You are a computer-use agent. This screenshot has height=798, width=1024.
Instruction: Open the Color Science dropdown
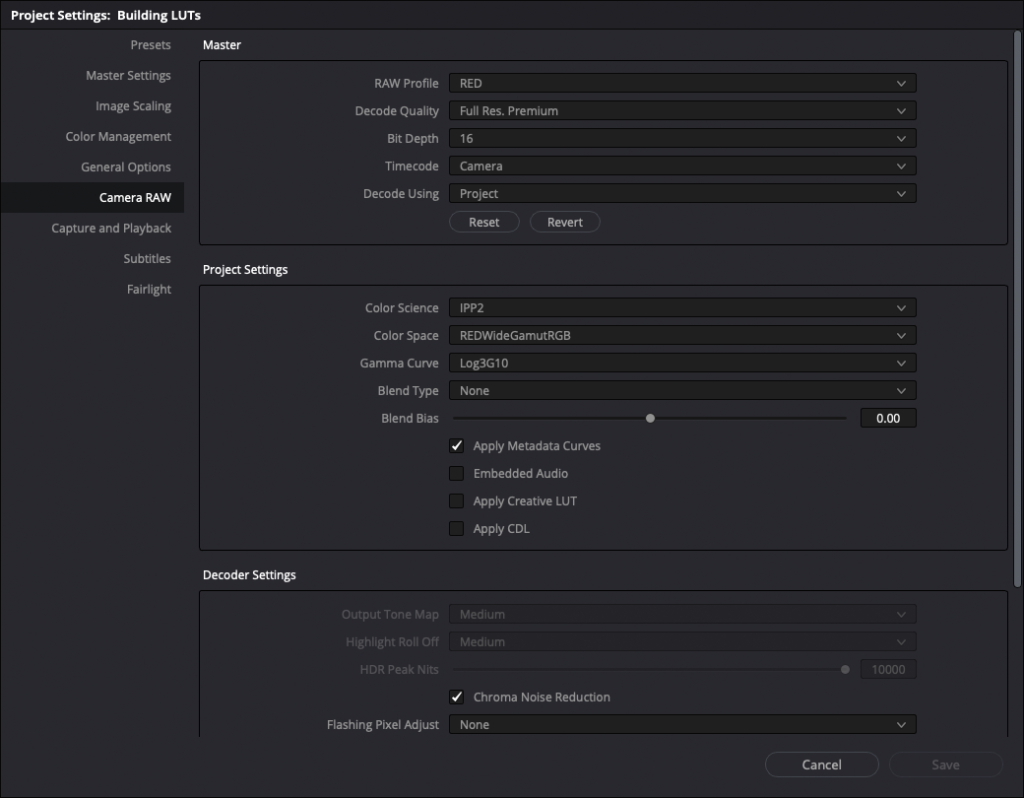coord(682,308)
